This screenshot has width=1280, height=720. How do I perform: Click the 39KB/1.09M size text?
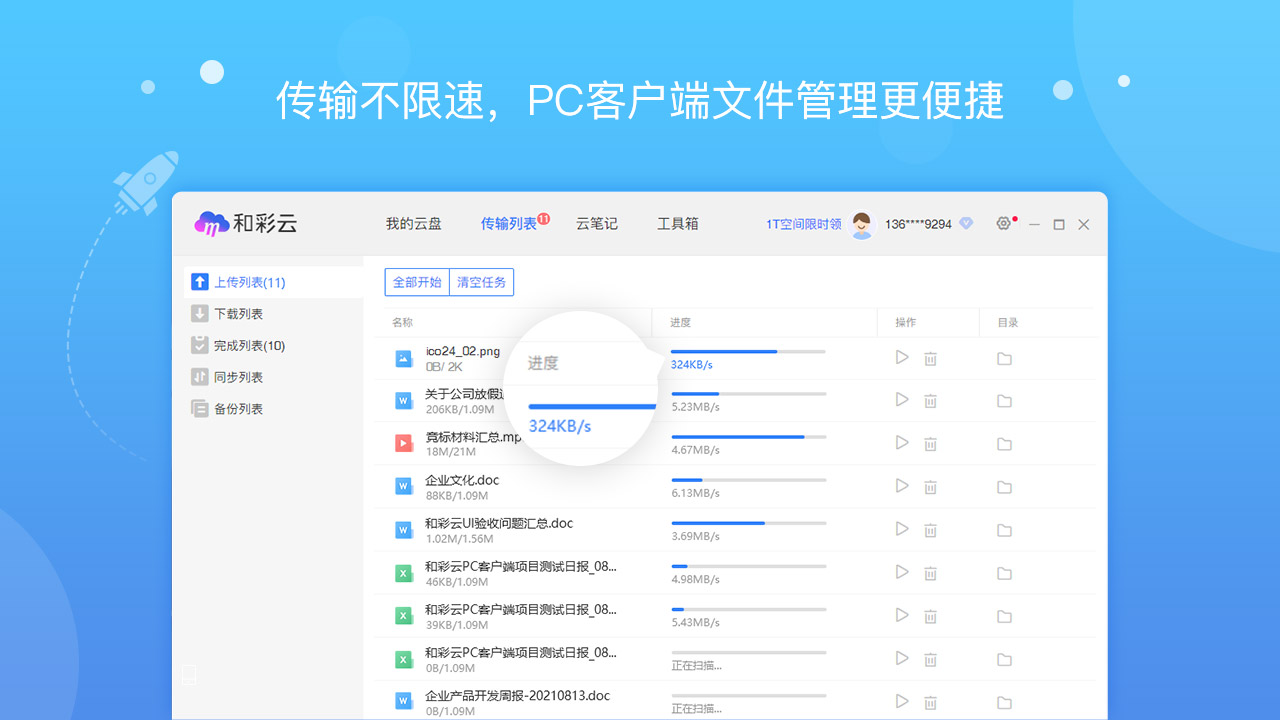point(457,625)
